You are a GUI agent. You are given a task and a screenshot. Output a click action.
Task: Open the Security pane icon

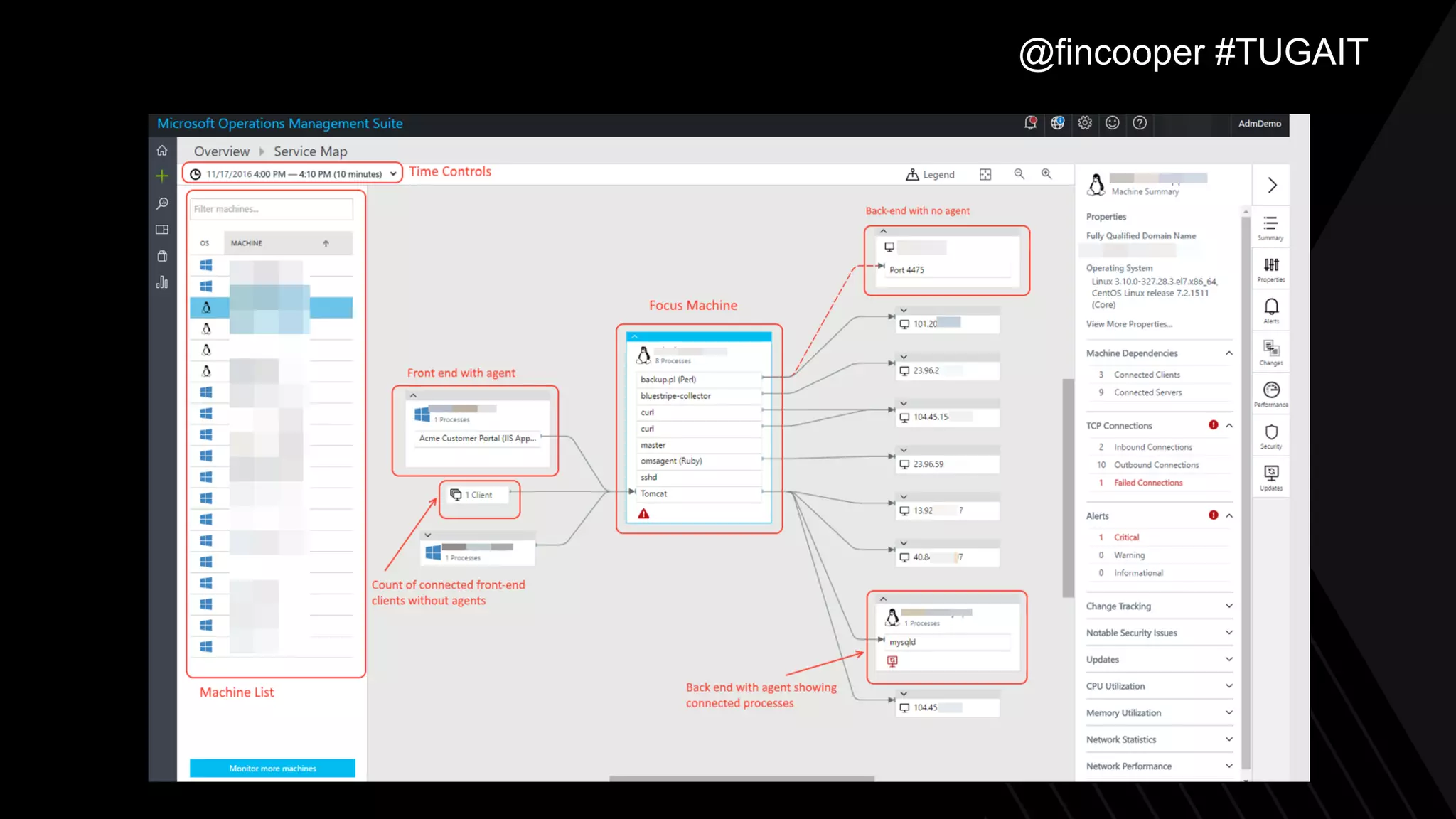[x=1271, y=436]
